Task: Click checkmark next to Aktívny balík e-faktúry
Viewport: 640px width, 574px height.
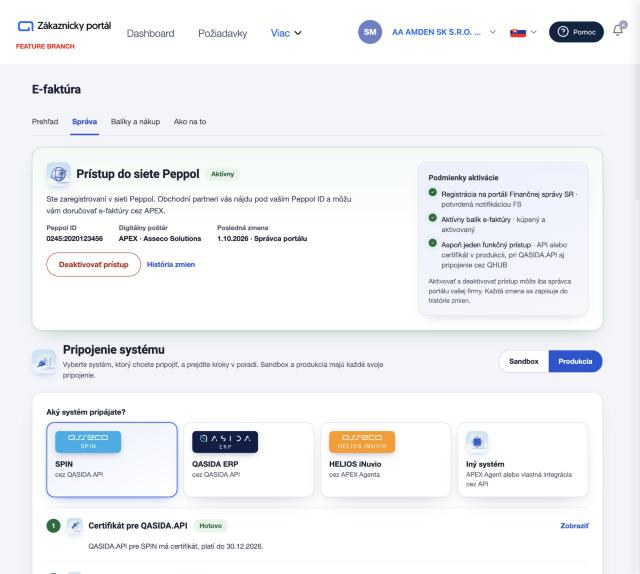Action: [433, 218]
